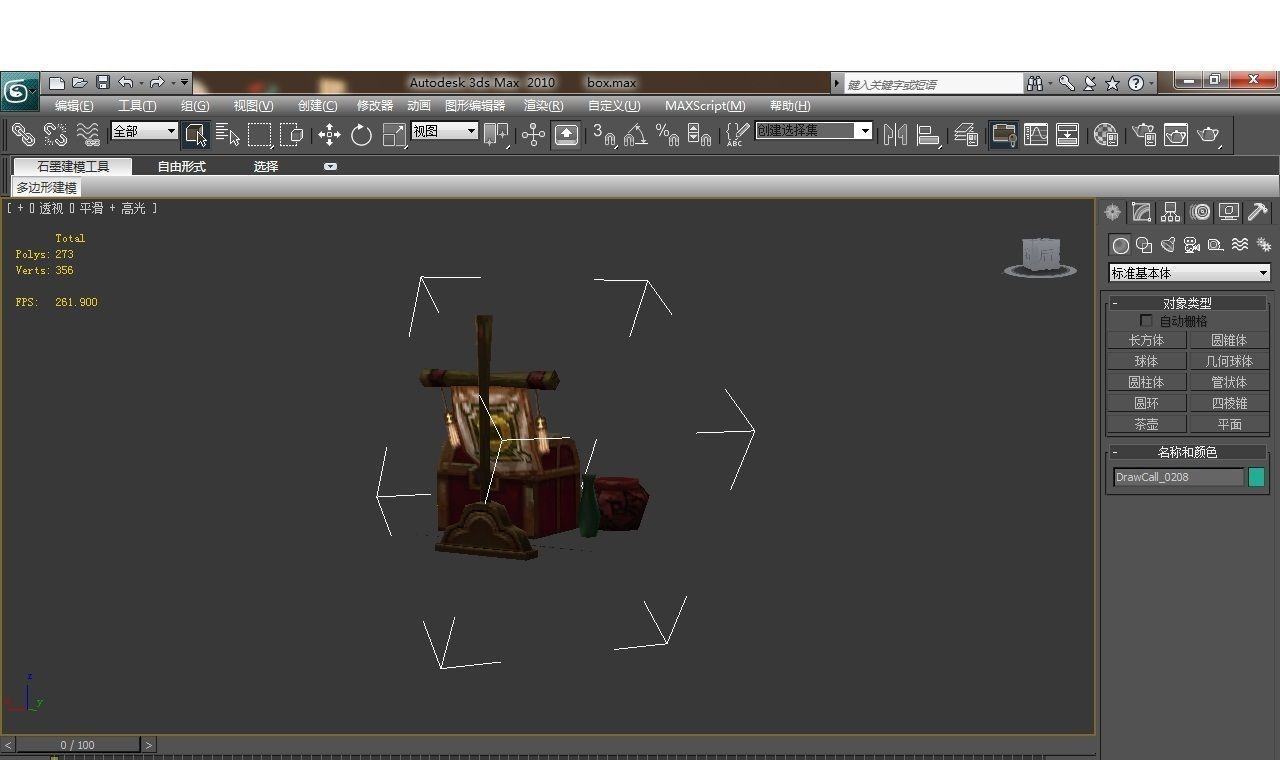Save the scene with floppy disk icon
The width and height of the screenshot is (1280, 760).
pos(102,83)
